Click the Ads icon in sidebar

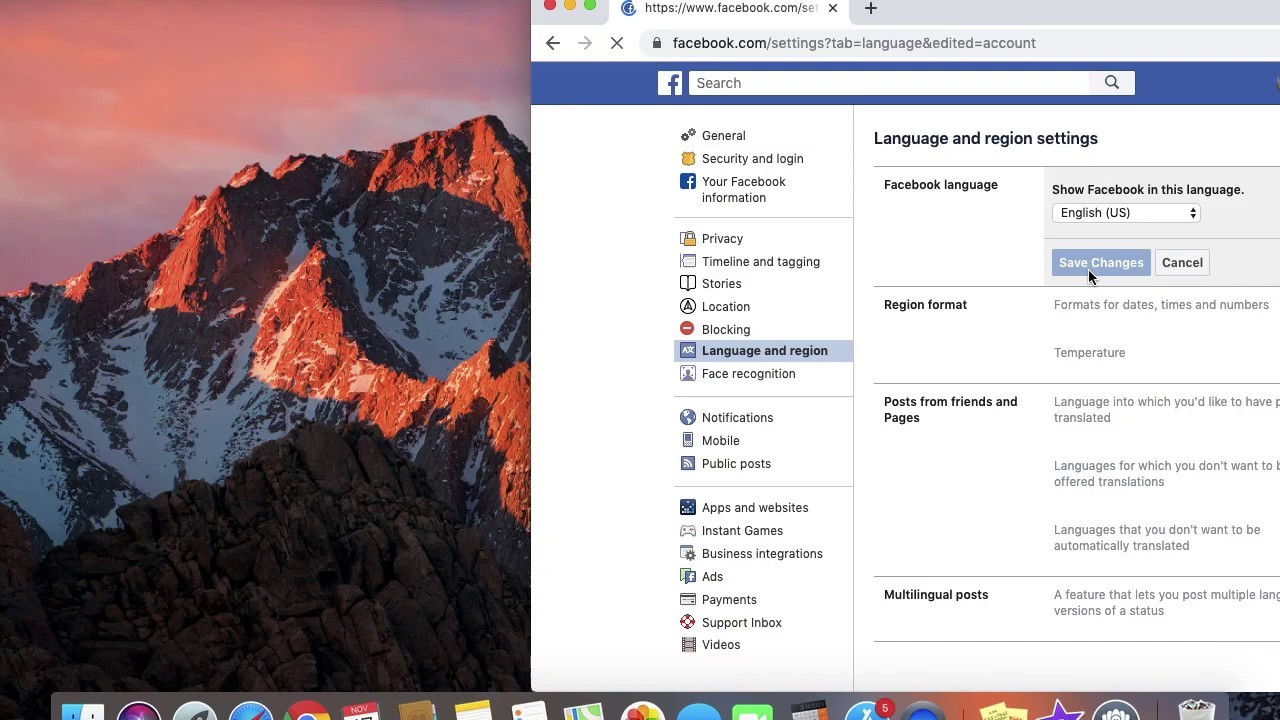click(688, 576)
